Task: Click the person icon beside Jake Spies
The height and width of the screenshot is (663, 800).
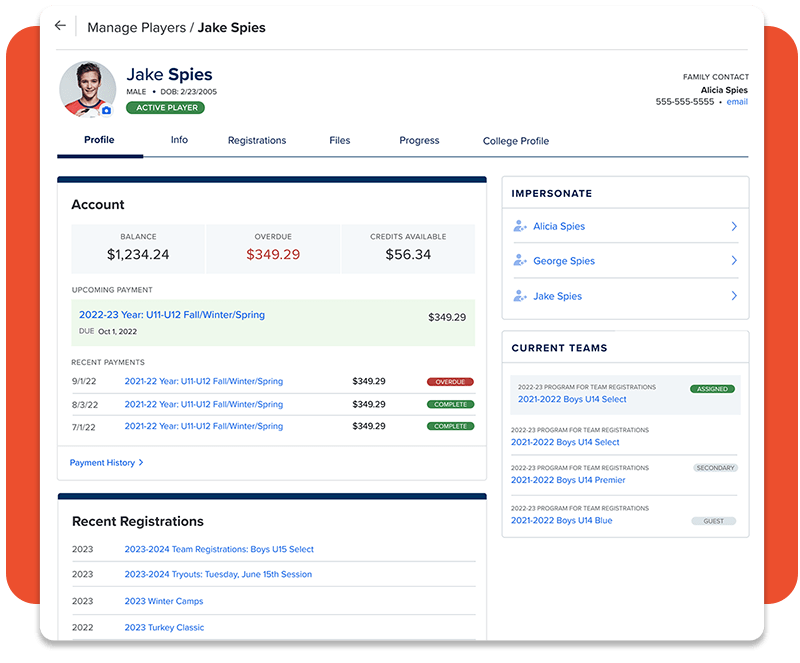Action: click(x=519, y=296)
